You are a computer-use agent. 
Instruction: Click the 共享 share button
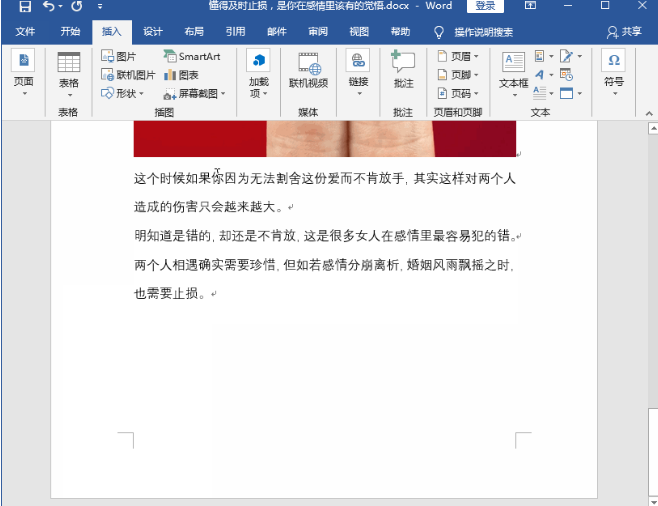tap(625, 31)
